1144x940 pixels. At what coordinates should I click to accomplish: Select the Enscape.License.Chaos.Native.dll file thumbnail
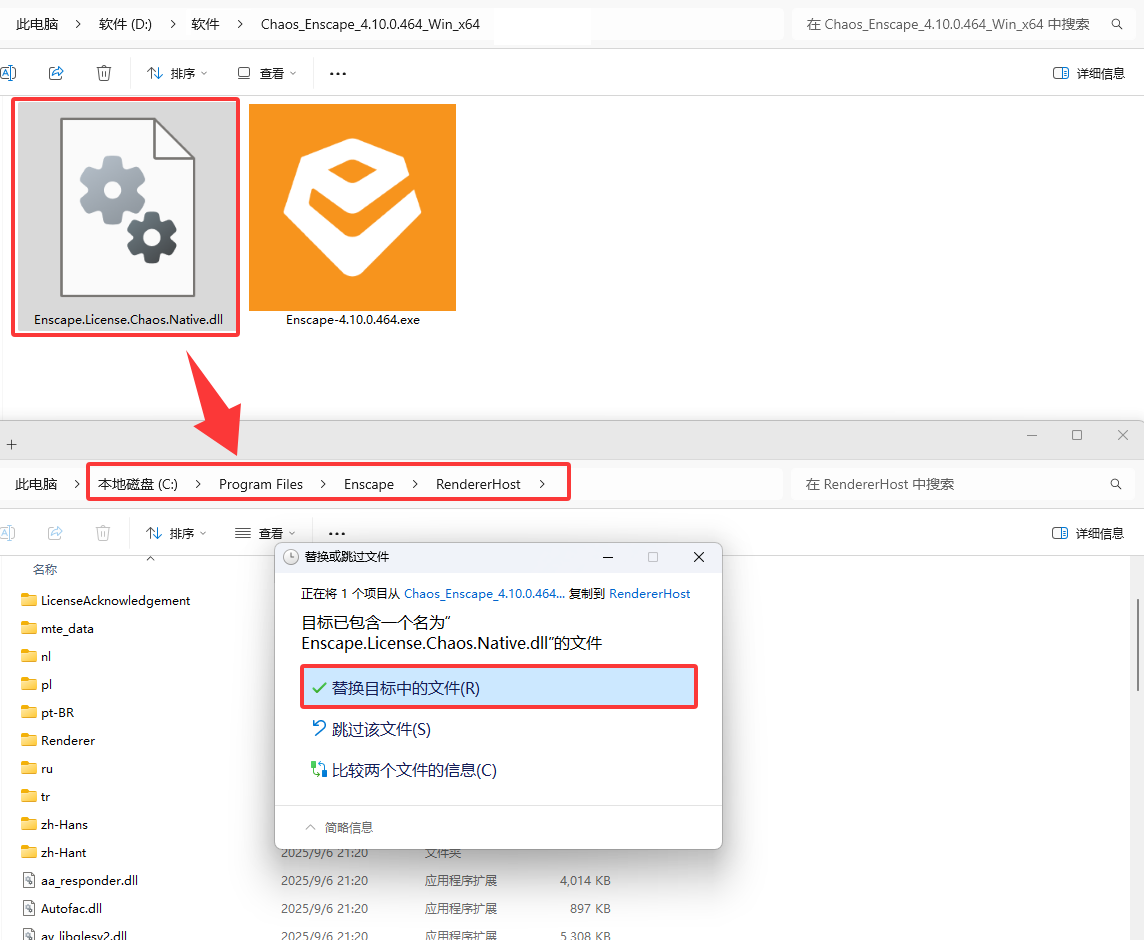(x=125, y=217)
